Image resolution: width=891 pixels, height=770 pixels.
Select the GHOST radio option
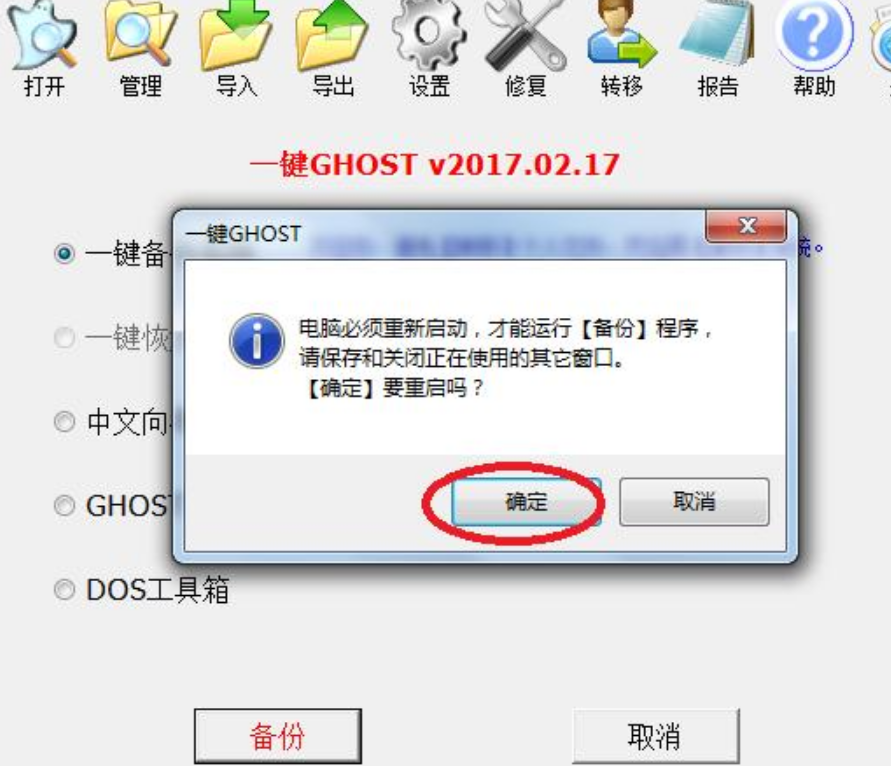[64, 505]
